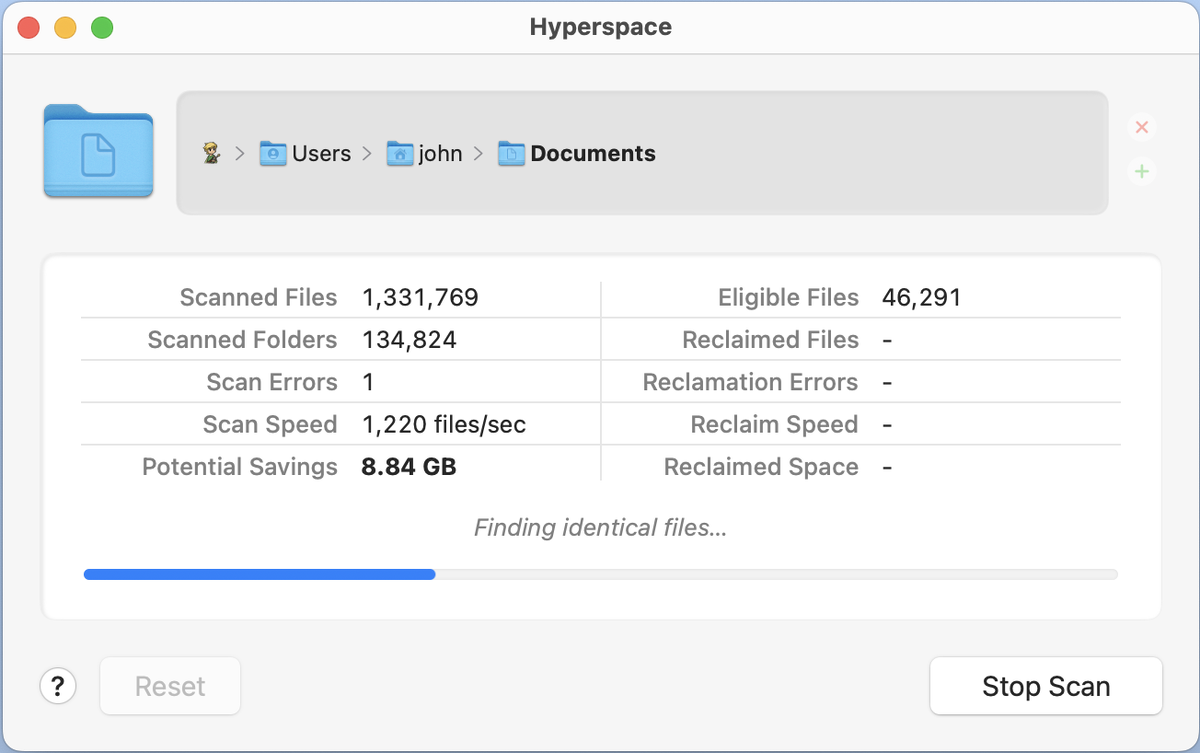This screenshot has height=753, width=1200.
Task: Select john in the breadcrumb path
Action: (440, 153)
